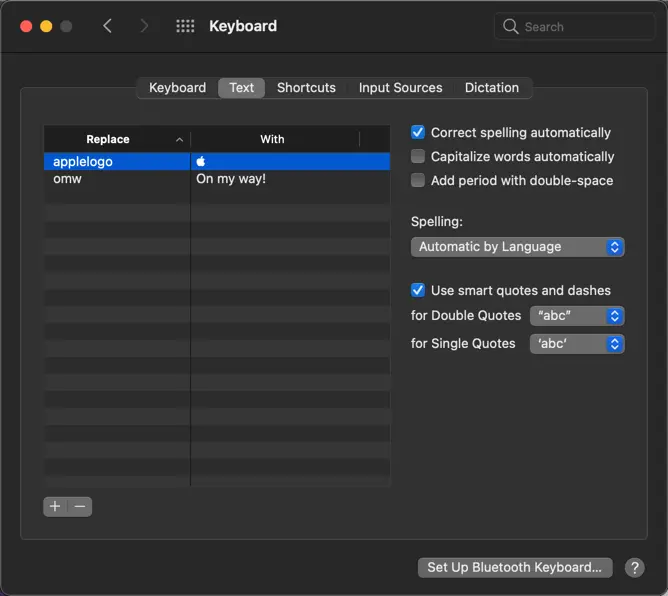Click the Apple logo symbol in With column
This screenshot has width=668, height=596.
(201, 161)
